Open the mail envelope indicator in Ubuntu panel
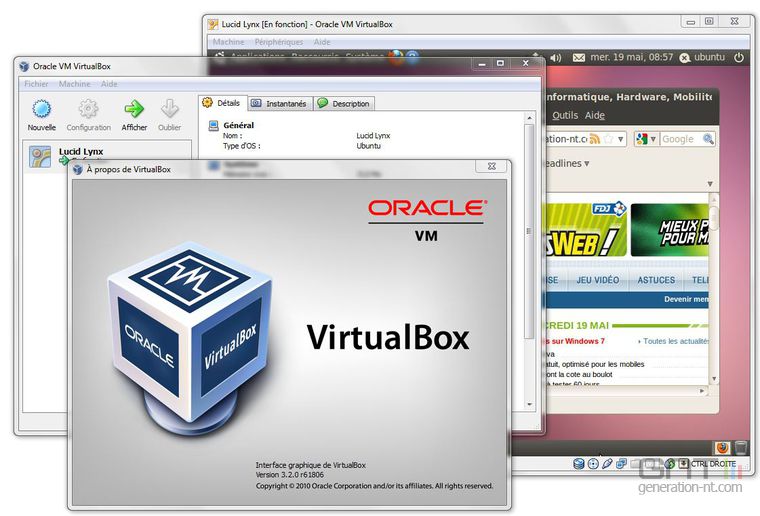This screenshot has width=760, height=516. coord(579,58)
